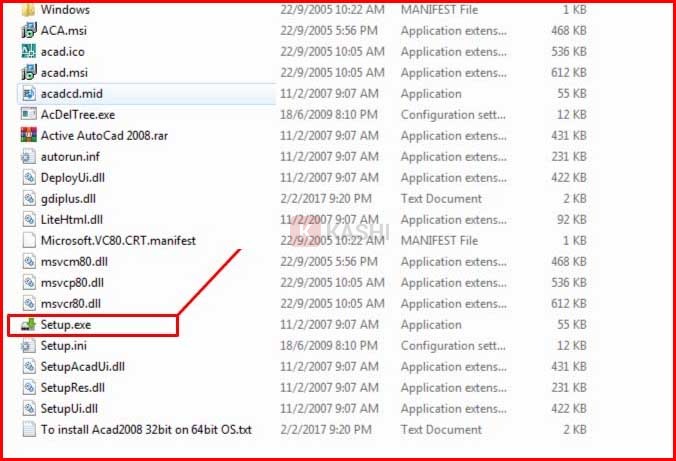Select file name autorun.inf
The height and width of the screenshot is (461, 676).
tap(70, 157)
